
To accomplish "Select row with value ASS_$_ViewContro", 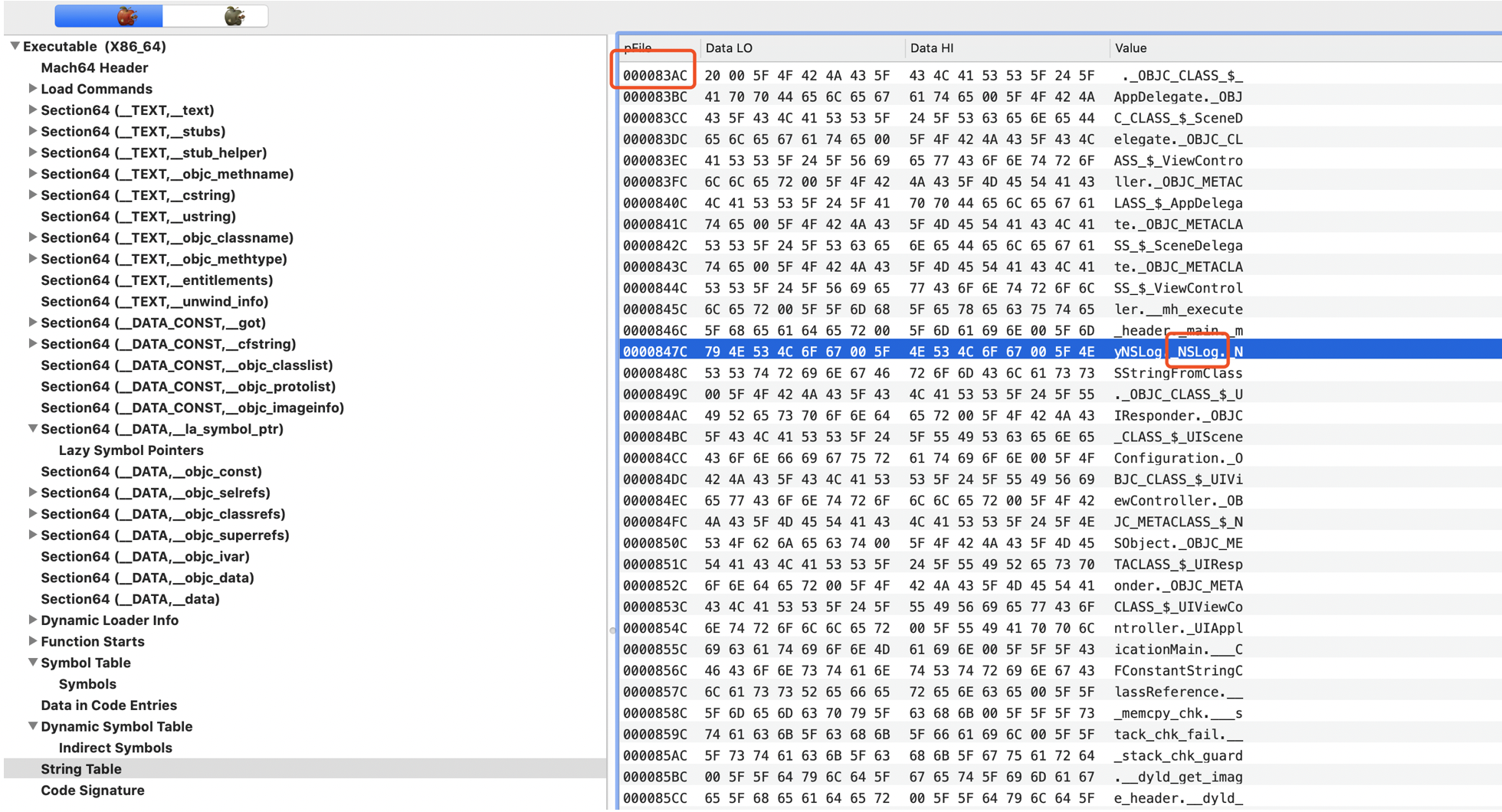I will 1061,160.
